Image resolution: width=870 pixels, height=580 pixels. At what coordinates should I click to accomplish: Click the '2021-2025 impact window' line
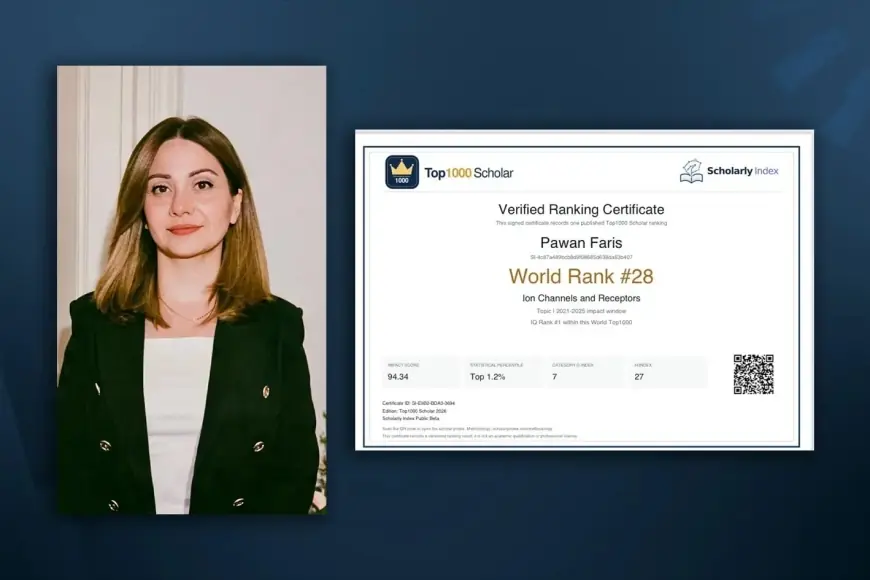click(x=581, y=311)
